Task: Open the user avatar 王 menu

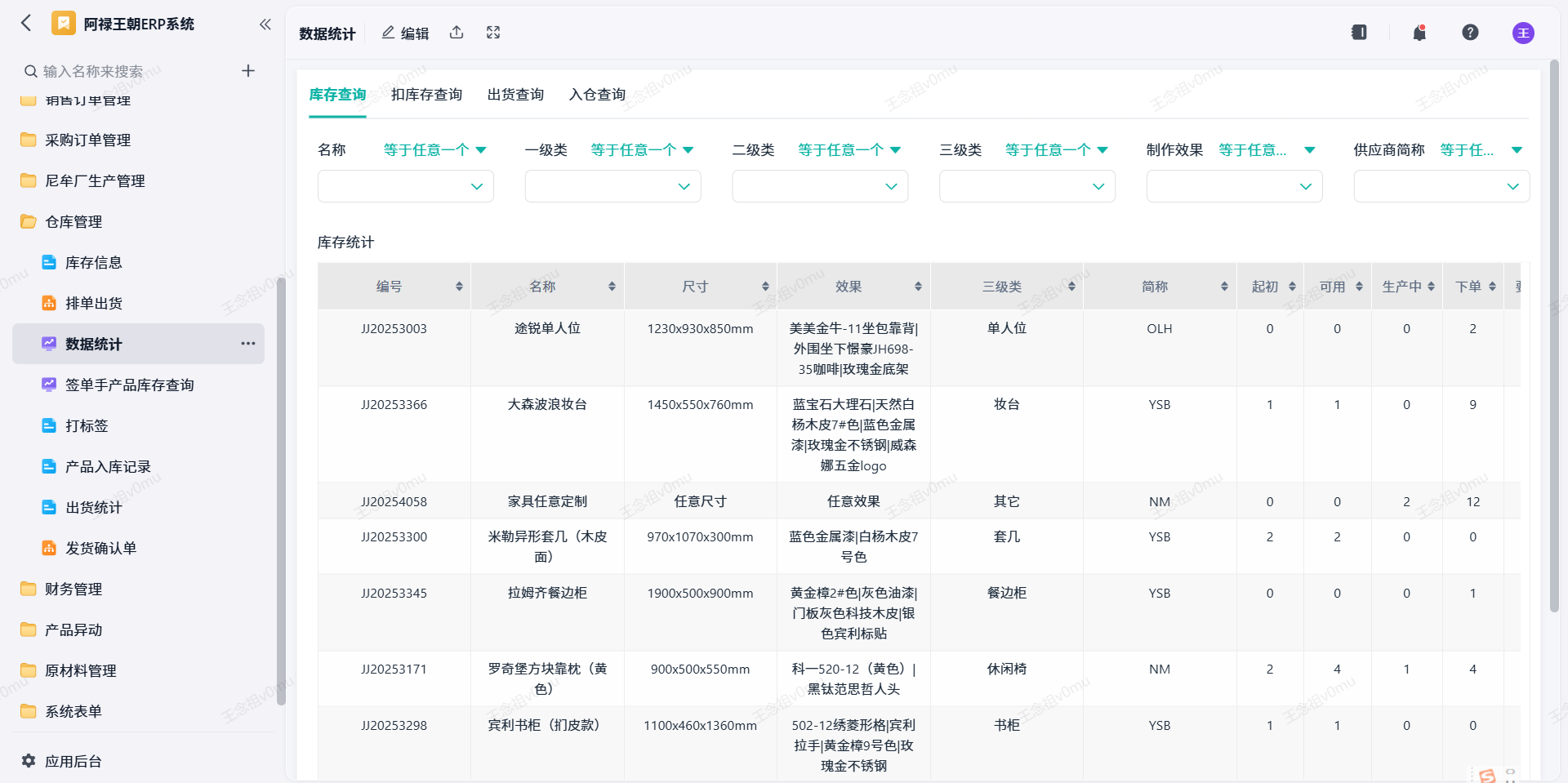Action: pos(1523,33)
